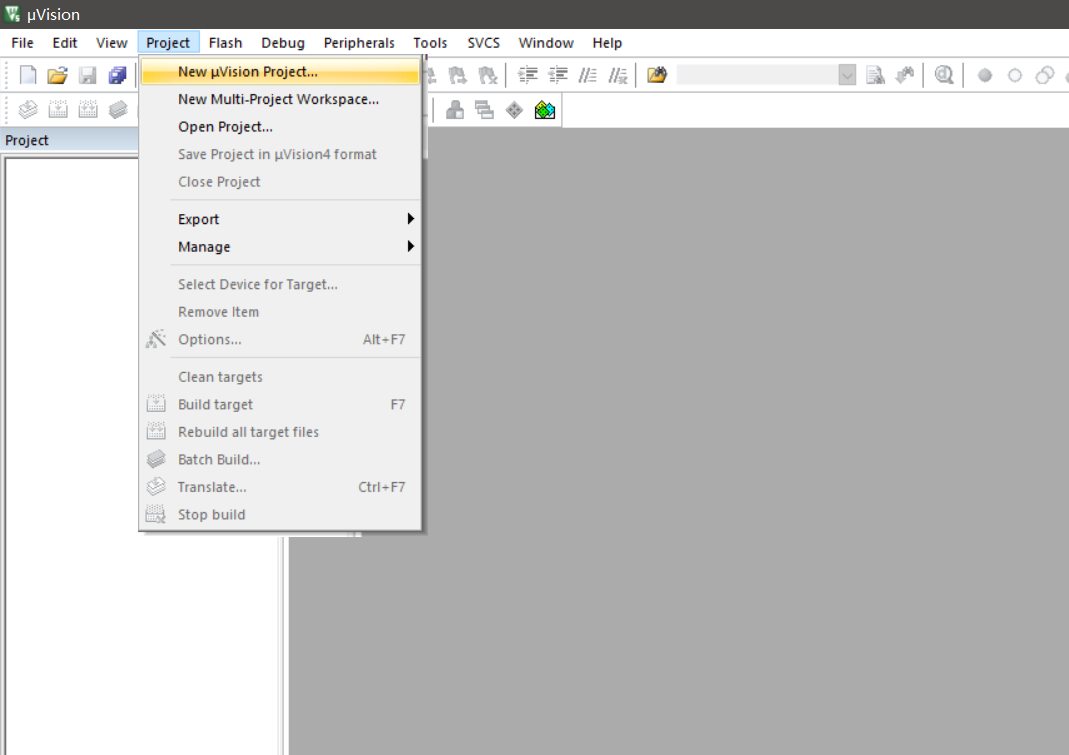Close the open Project menu

pos(168,43)
